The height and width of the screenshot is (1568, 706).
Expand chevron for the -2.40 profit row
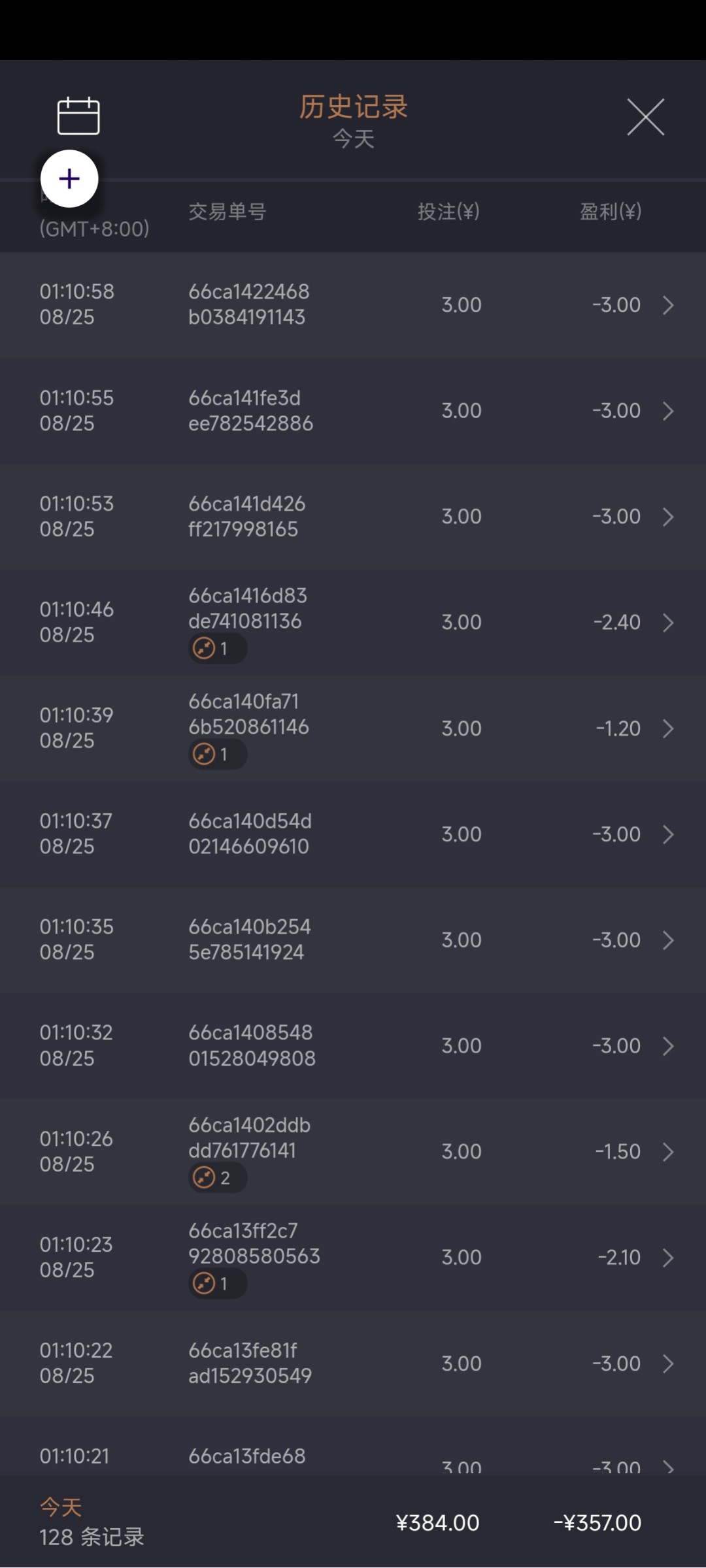[668, 623]
